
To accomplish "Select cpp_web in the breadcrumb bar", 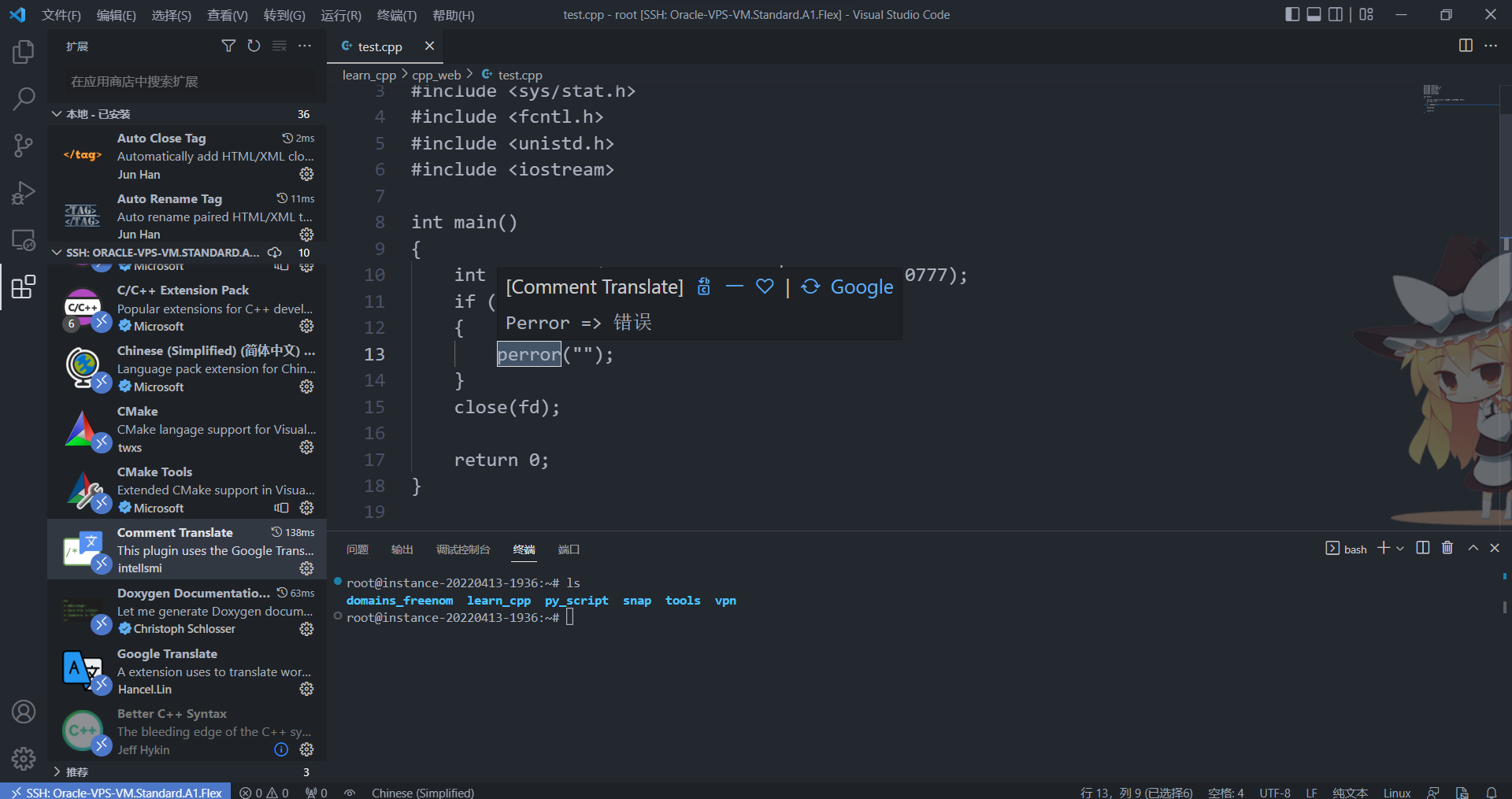I will 438,74.
